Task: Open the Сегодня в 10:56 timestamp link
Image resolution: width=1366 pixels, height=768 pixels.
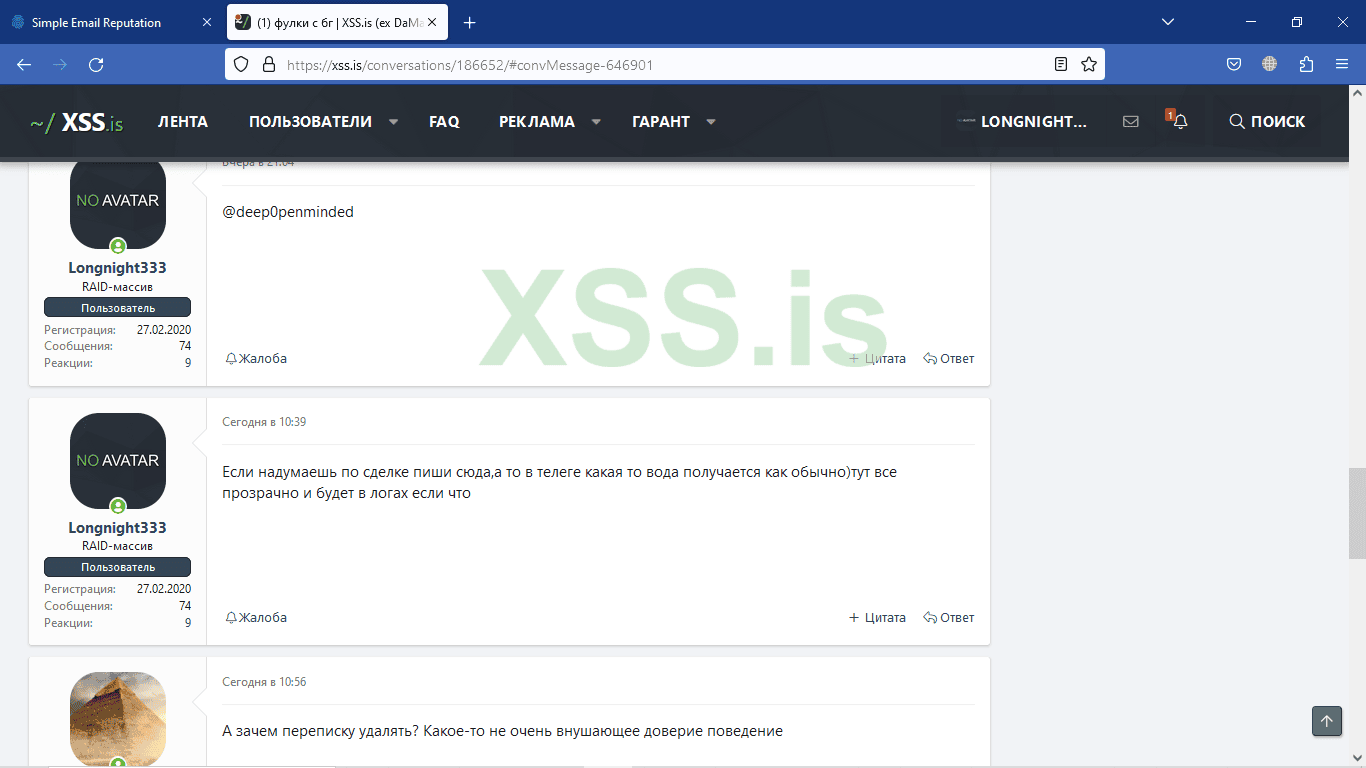Action: [x=264, y=682]
